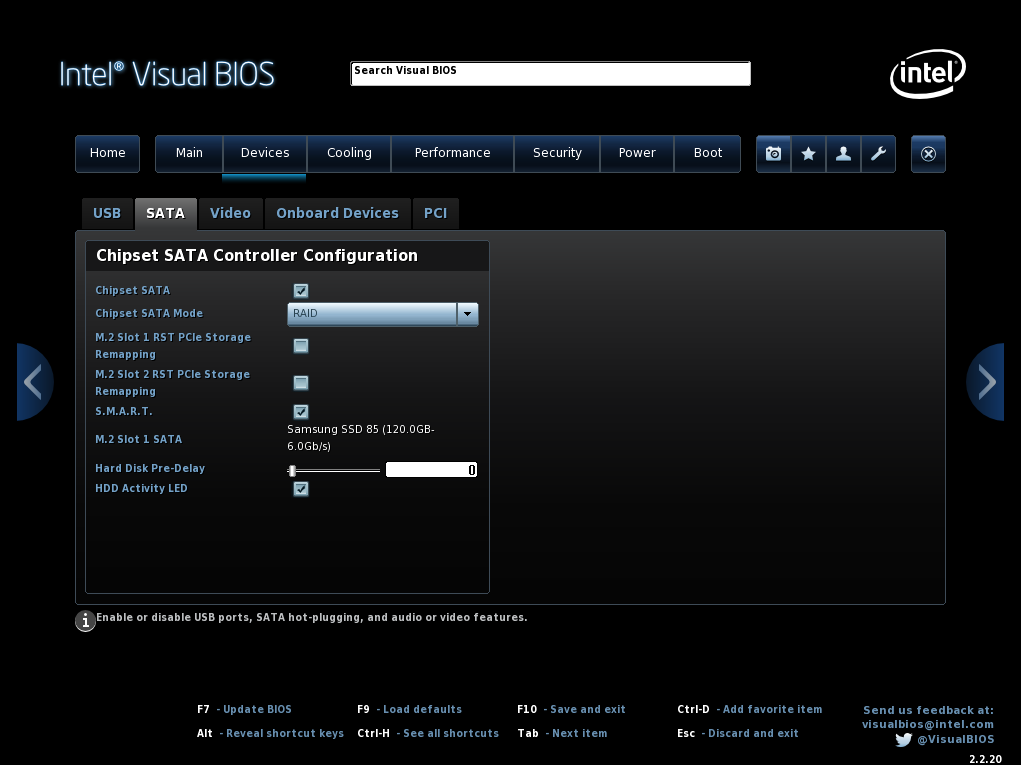Toggle the Chipset SATA checkbox

(301, 290)
